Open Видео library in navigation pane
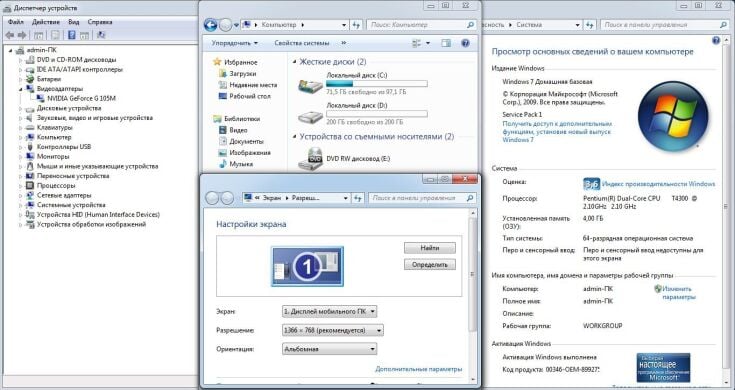This screenshot has height=390, width=735. 233,130
